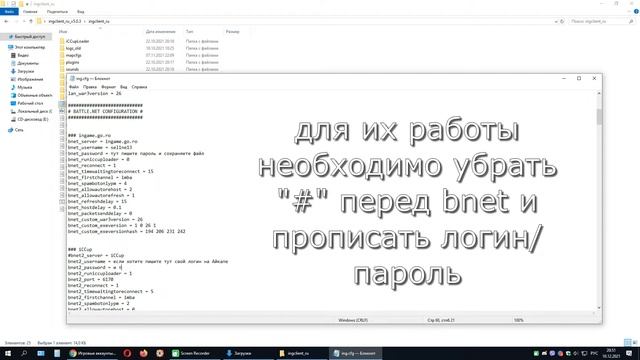Viewport: 640px width, 360px height.
Task: Select Быстрый доступ in the navigation pane
Action: [27, 37]
